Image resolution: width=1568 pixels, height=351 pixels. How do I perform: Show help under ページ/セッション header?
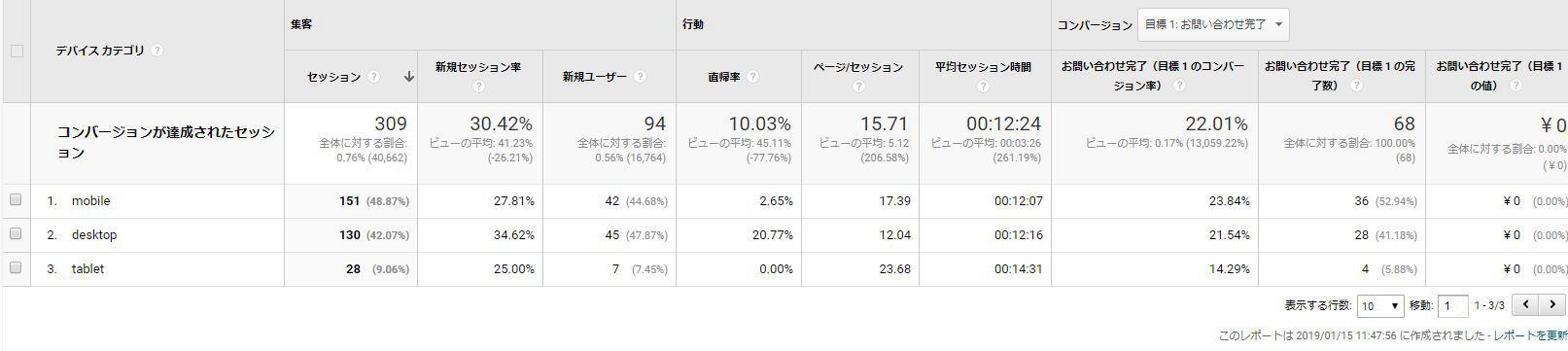[858, 87]
